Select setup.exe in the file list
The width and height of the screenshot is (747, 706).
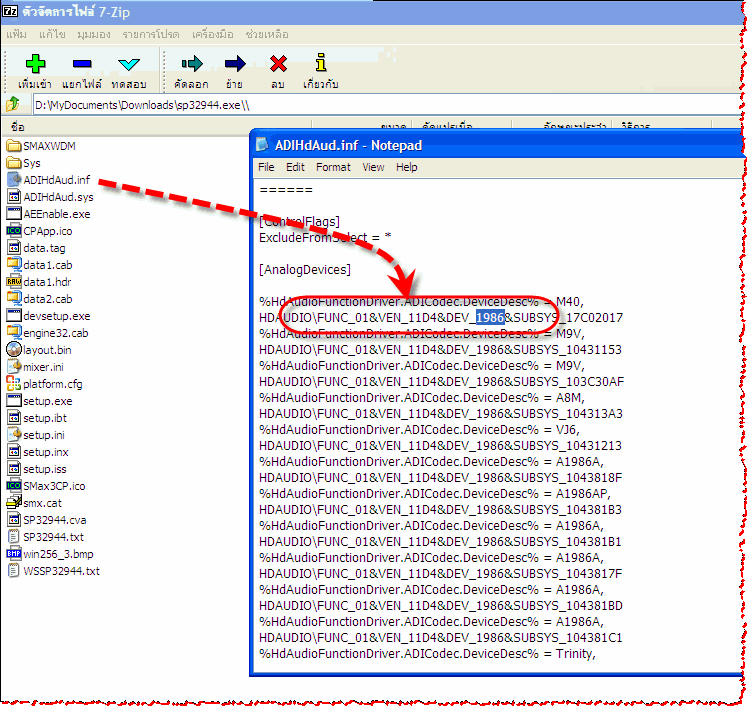pyautogui.click(x=47, y=401)
